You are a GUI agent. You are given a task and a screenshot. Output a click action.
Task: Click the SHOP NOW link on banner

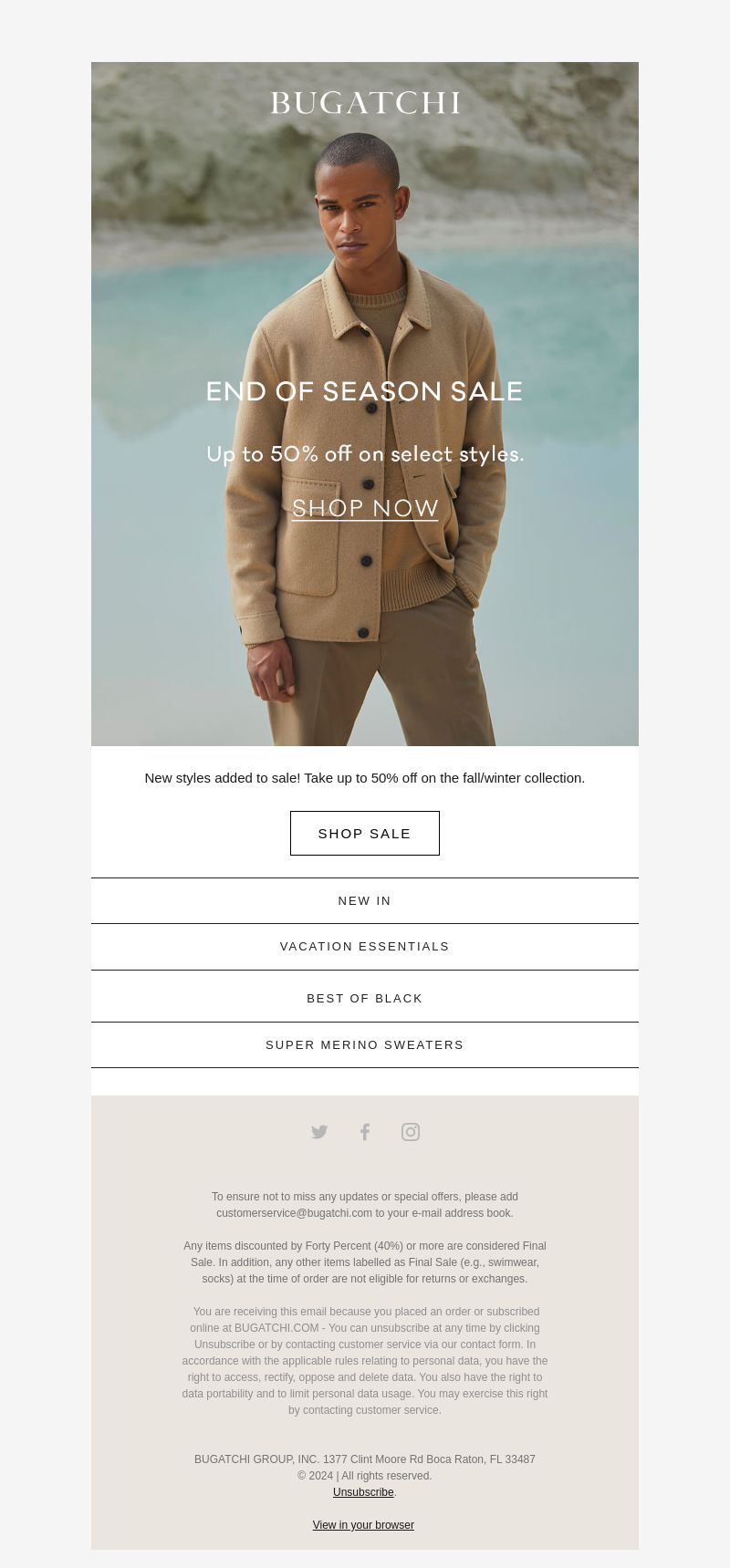(x=365, y=508)
